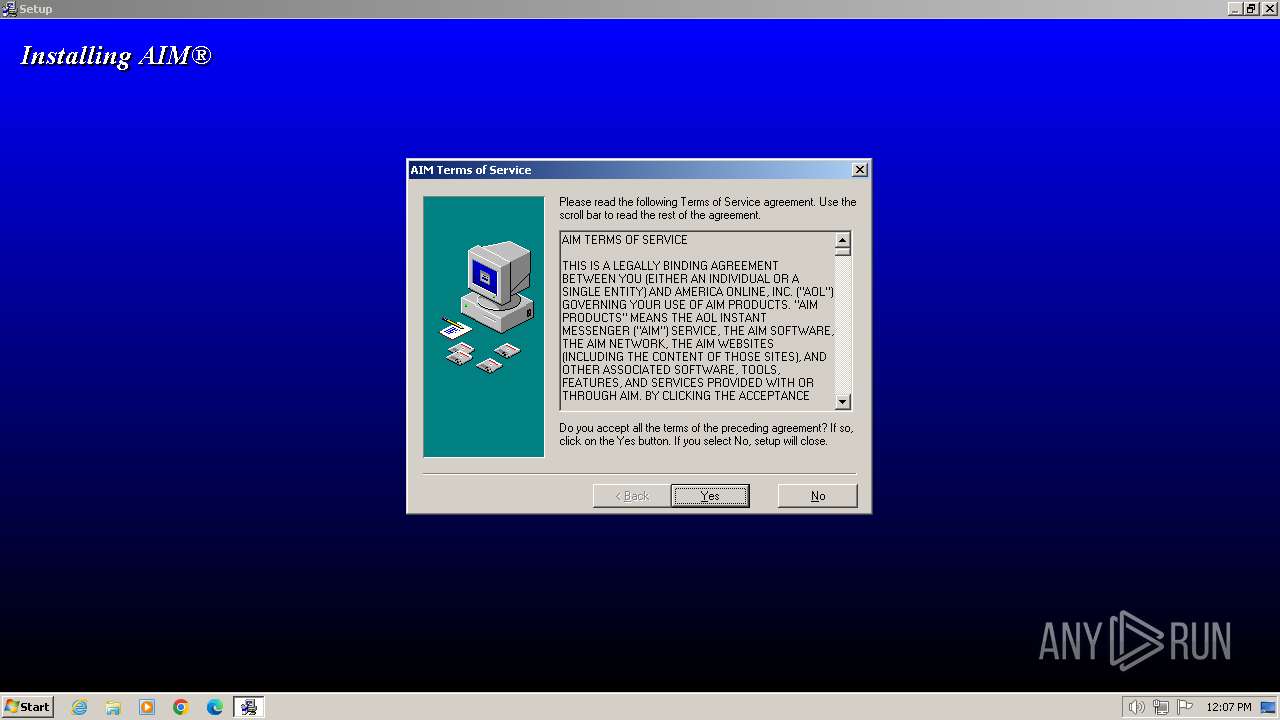Open the Start menu
The height and width of the screenshot is (720, 1280).
point(28,707)
